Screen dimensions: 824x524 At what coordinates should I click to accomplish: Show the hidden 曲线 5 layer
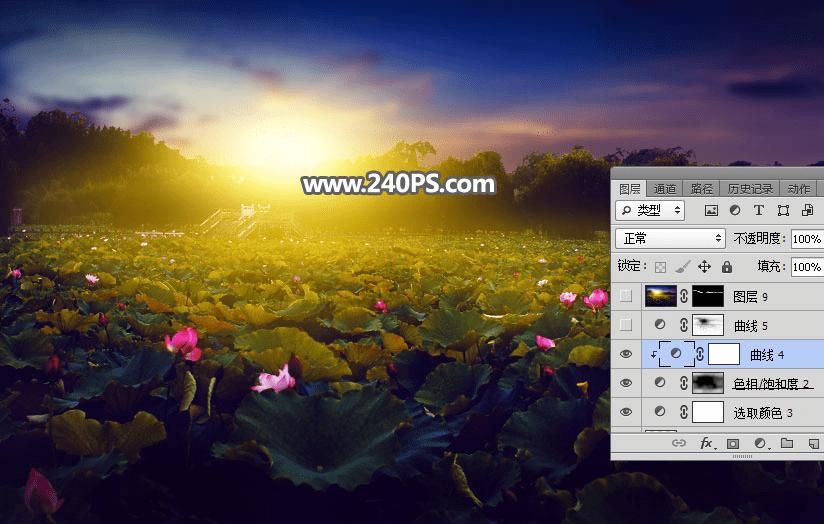click(626, 325)
